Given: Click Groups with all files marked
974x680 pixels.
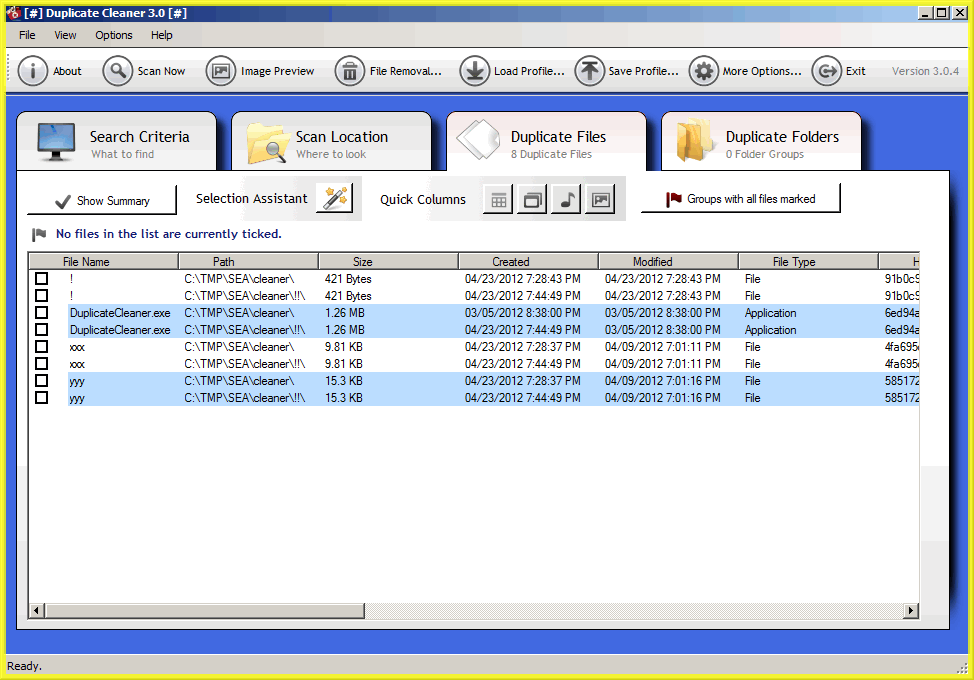Looking at the screenshot, I should coord(740,199).
